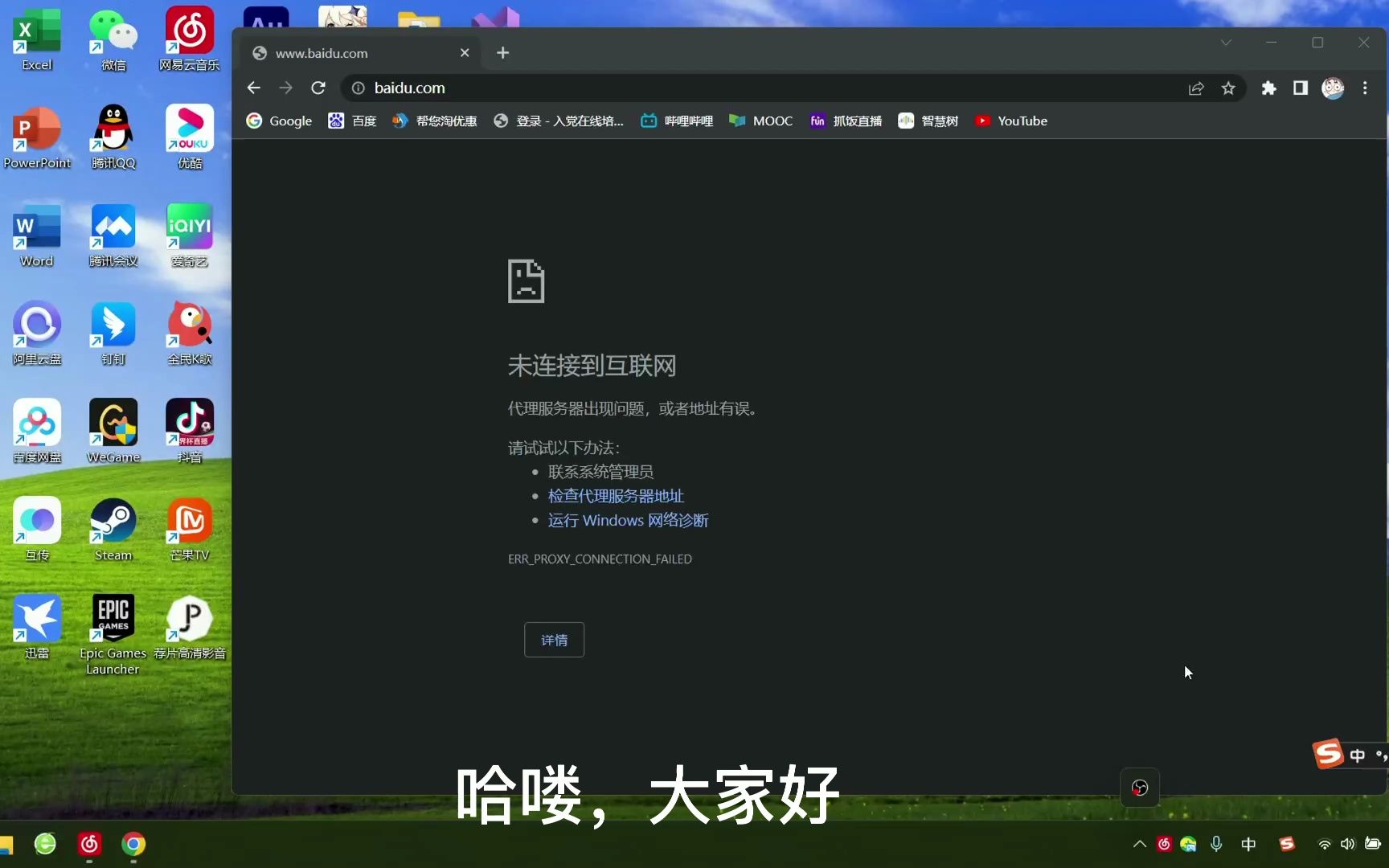Viewport: 1389px width, 868px height.
Task: Open the Chrome tab search chevron
Action: (x=1225, y=43)
